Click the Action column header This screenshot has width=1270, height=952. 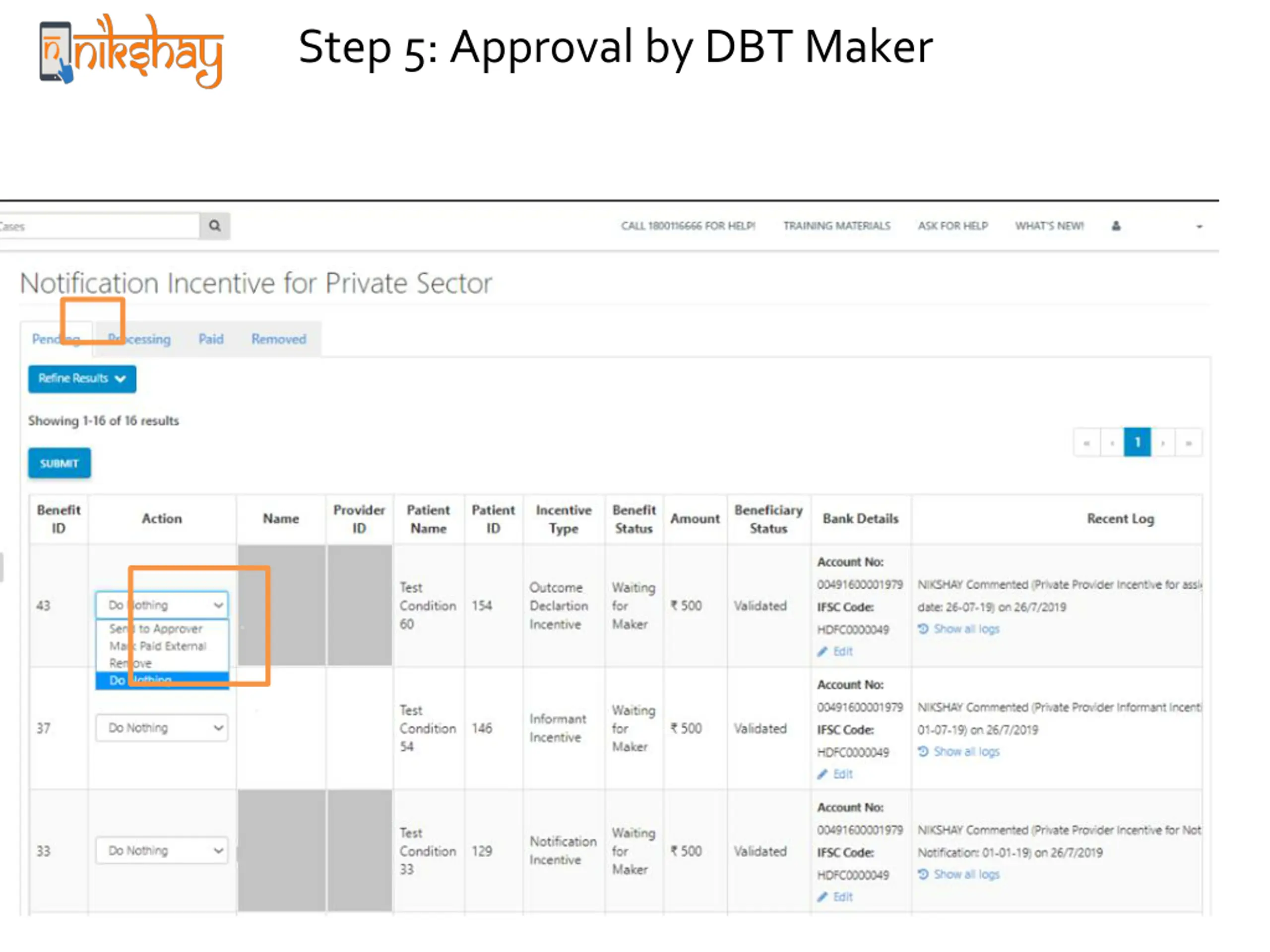pos(162,519)
